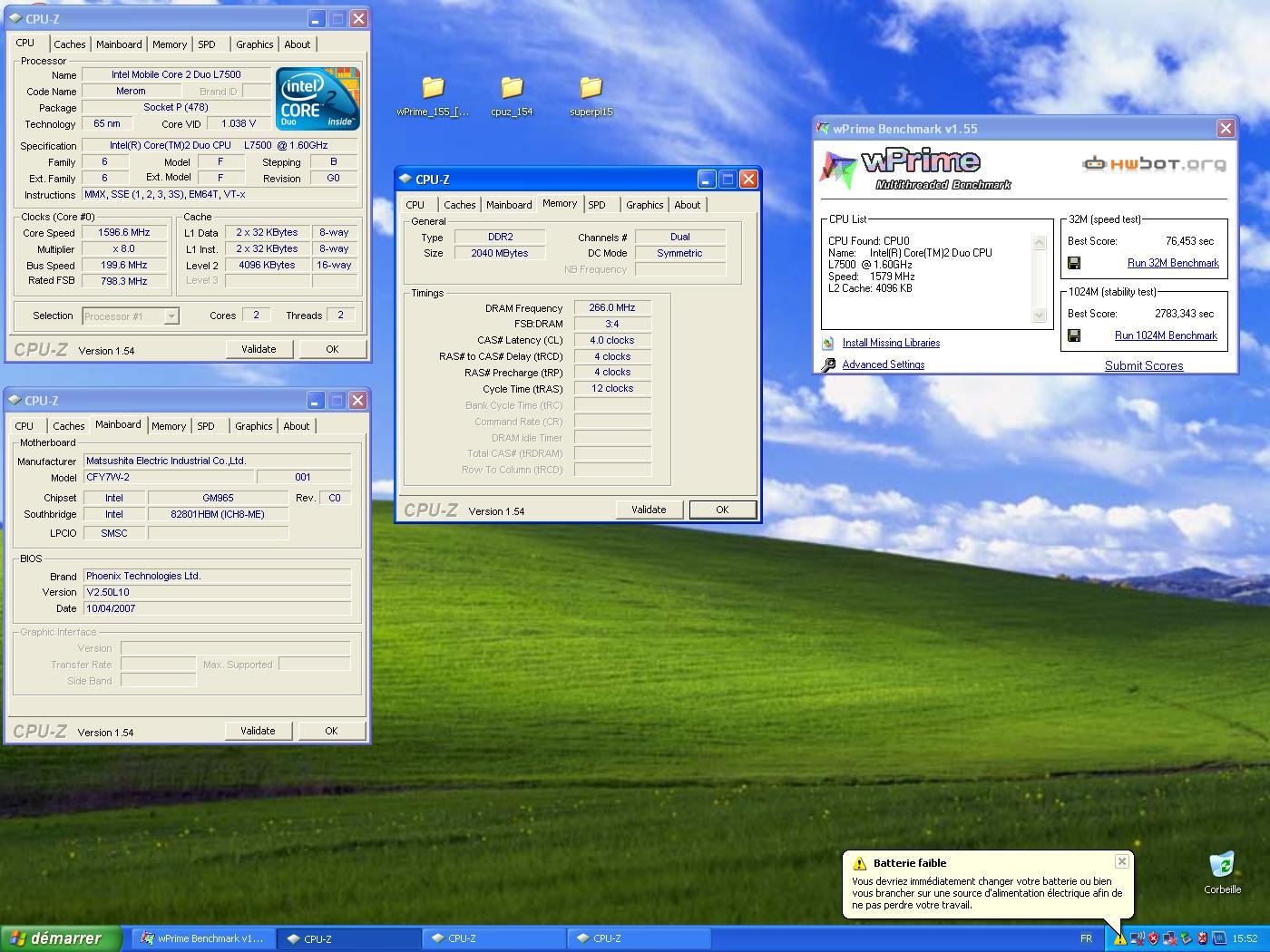
Task: Open the Advanced Settings link
Action: (x=884, y=364)
